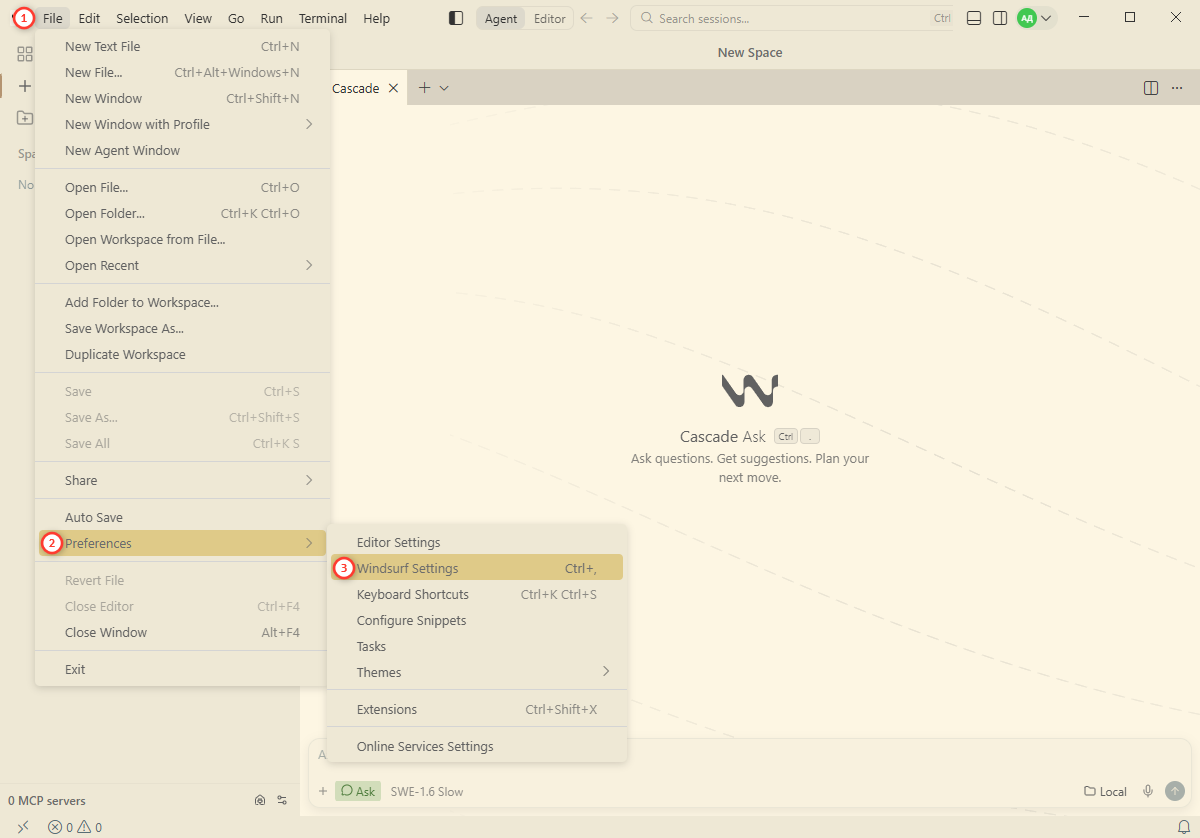
Task: Click the remote connection icon in status bar
Action: pyautogui.click(x=23, y=827)
